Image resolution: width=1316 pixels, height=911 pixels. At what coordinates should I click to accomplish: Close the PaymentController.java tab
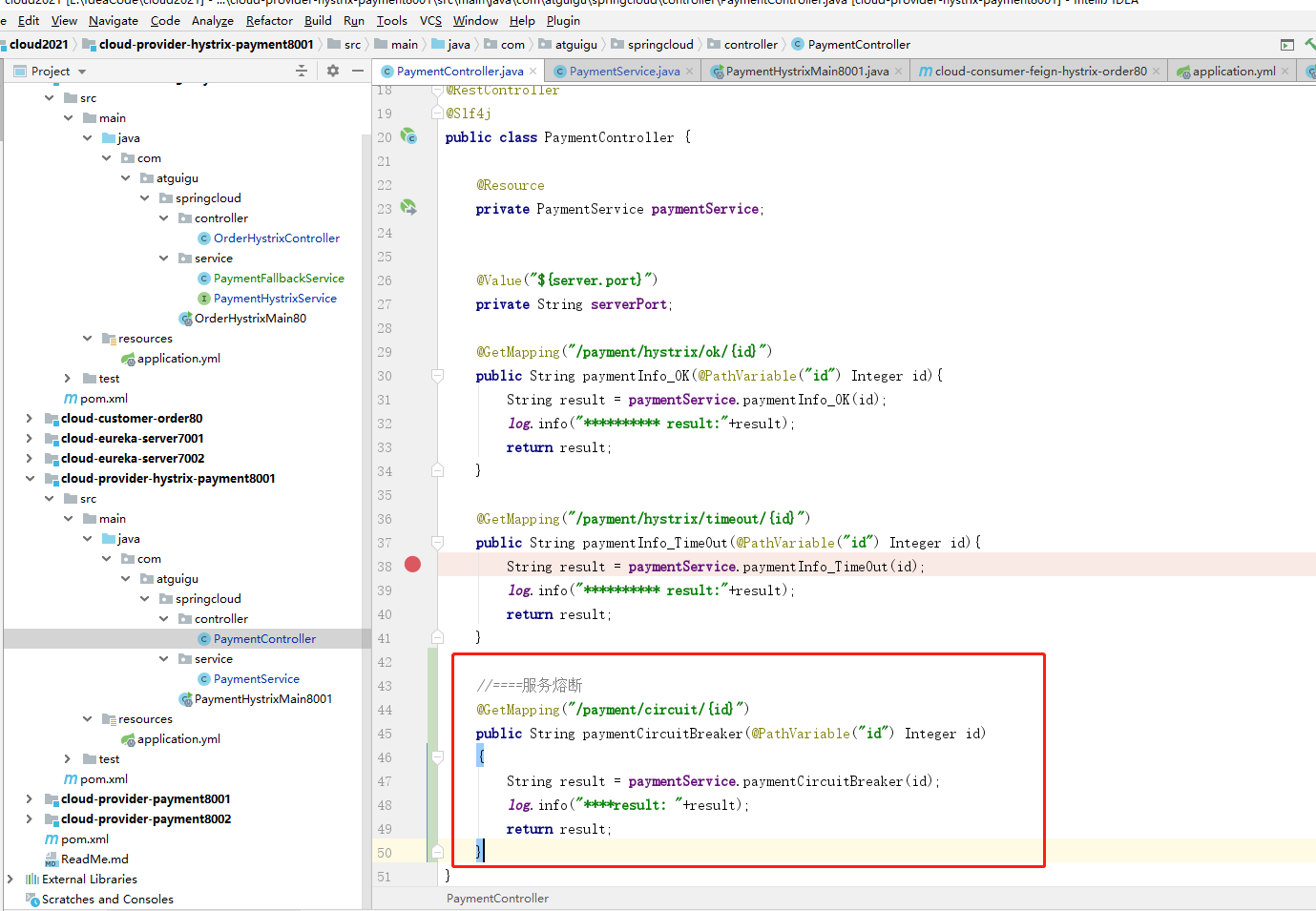point(533,72)
